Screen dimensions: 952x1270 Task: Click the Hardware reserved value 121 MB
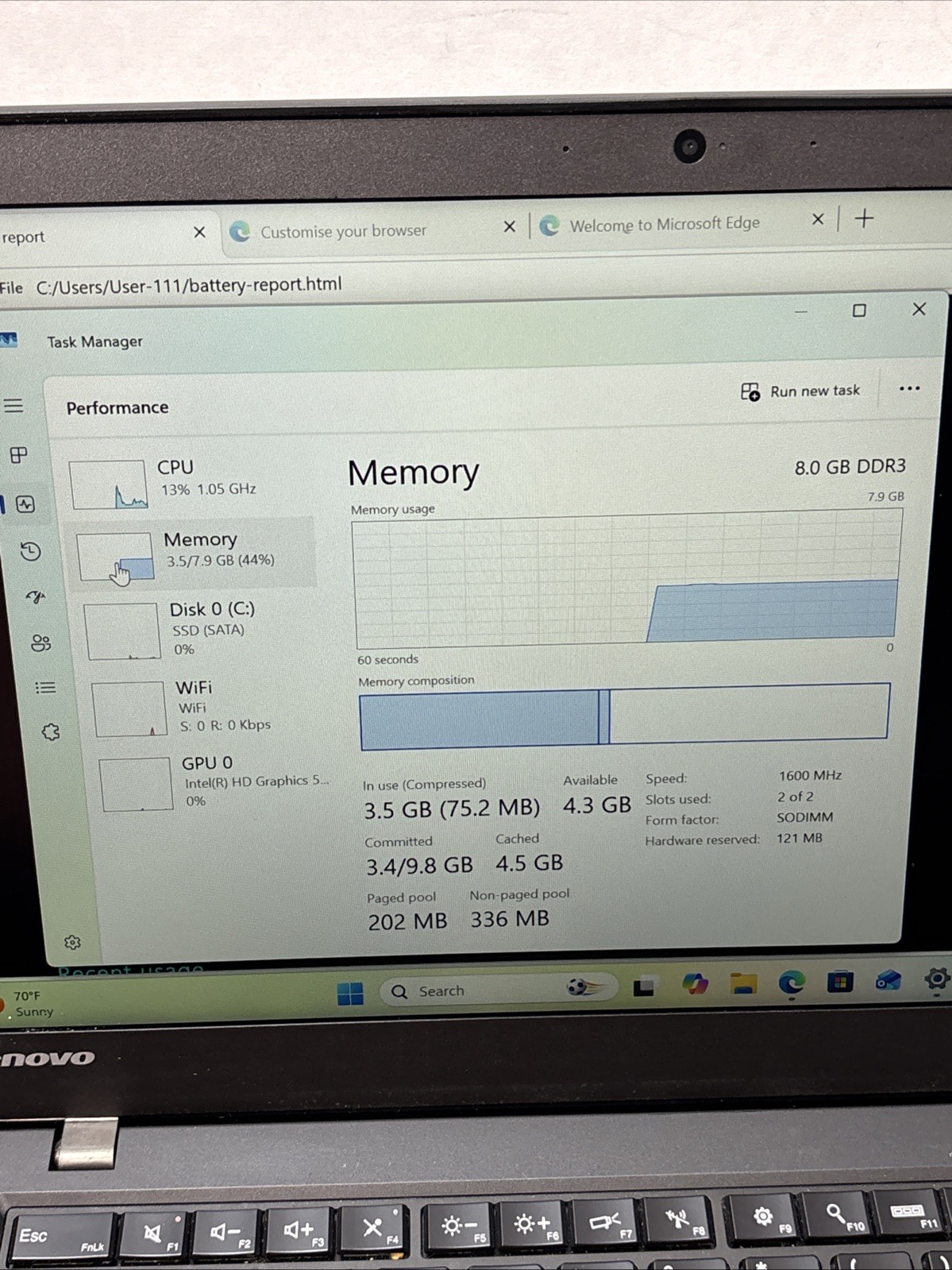799,838
